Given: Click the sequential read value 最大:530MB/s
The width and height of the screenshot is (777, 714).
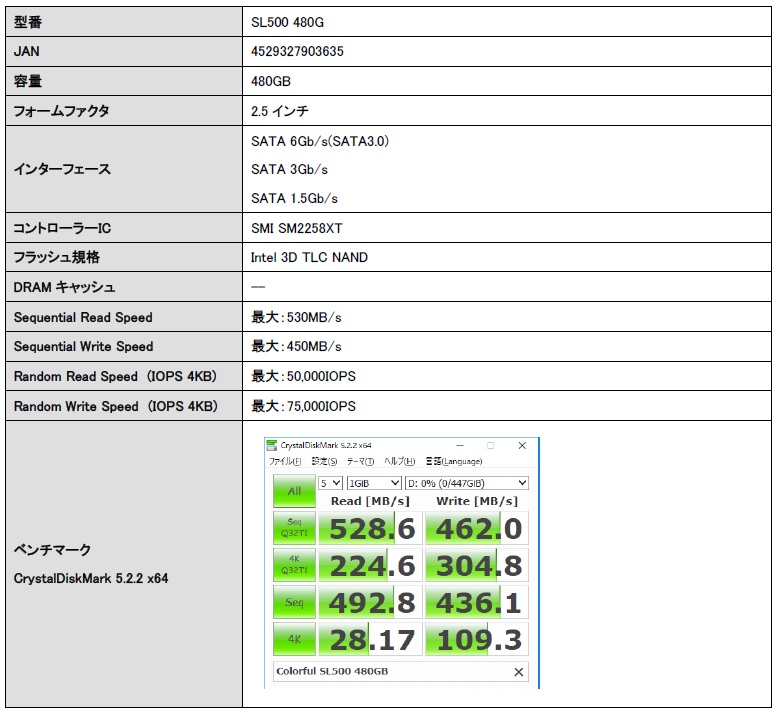Looking at the screenshot, I should click(x=296, y=317).
